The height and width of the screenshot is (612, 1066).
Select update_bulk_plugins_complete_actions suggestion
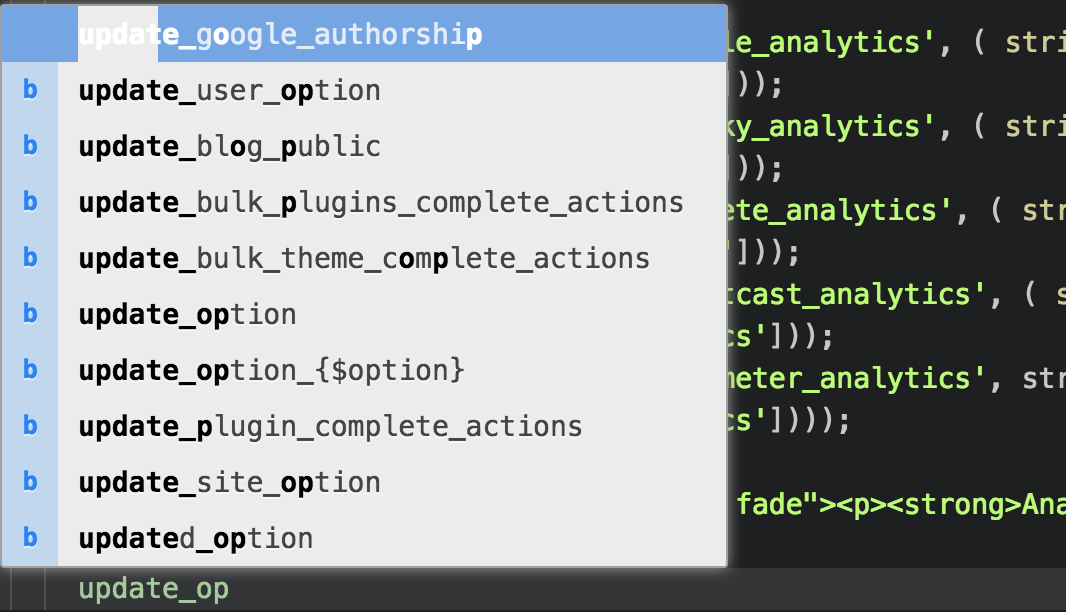click(364, 202)
